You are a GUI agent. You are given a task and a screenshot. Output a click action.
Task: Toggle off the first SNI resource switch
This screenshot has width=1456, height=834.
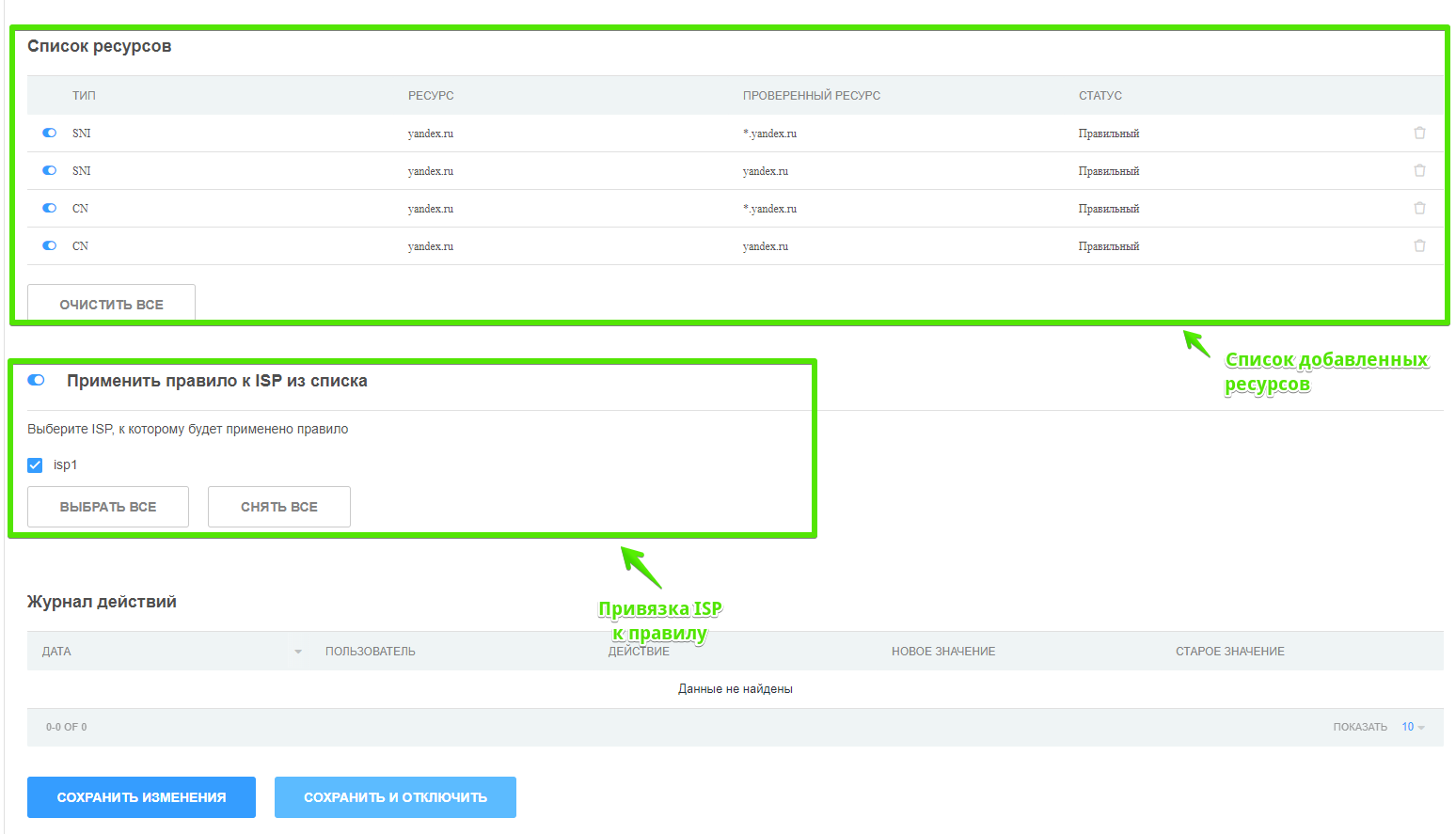(x=50, y=134)
